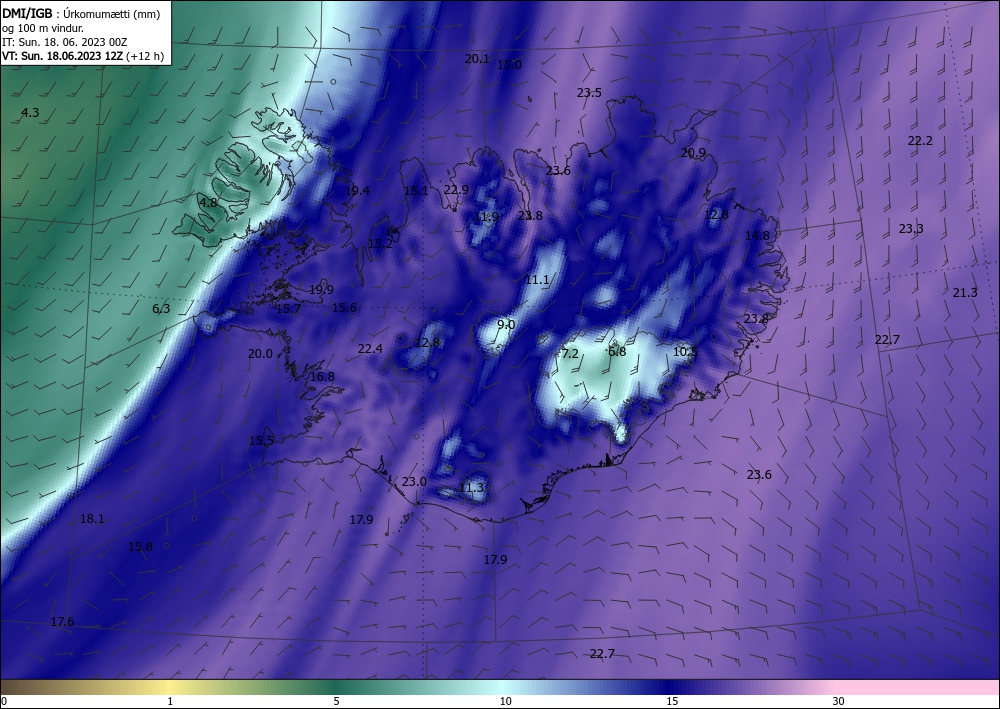Click the map value 19.4
Image resolution: width=1000 pixels, height=709 pixels.
pos(357,190)
